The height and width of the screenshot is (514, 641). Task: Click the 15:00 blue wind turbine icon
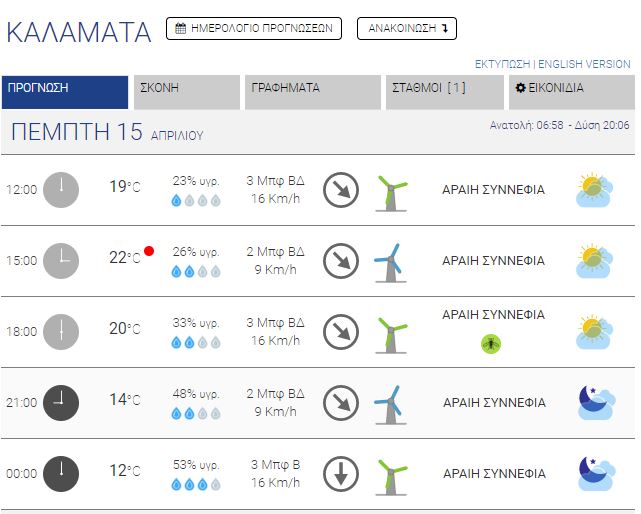click(x=391, y=263)
